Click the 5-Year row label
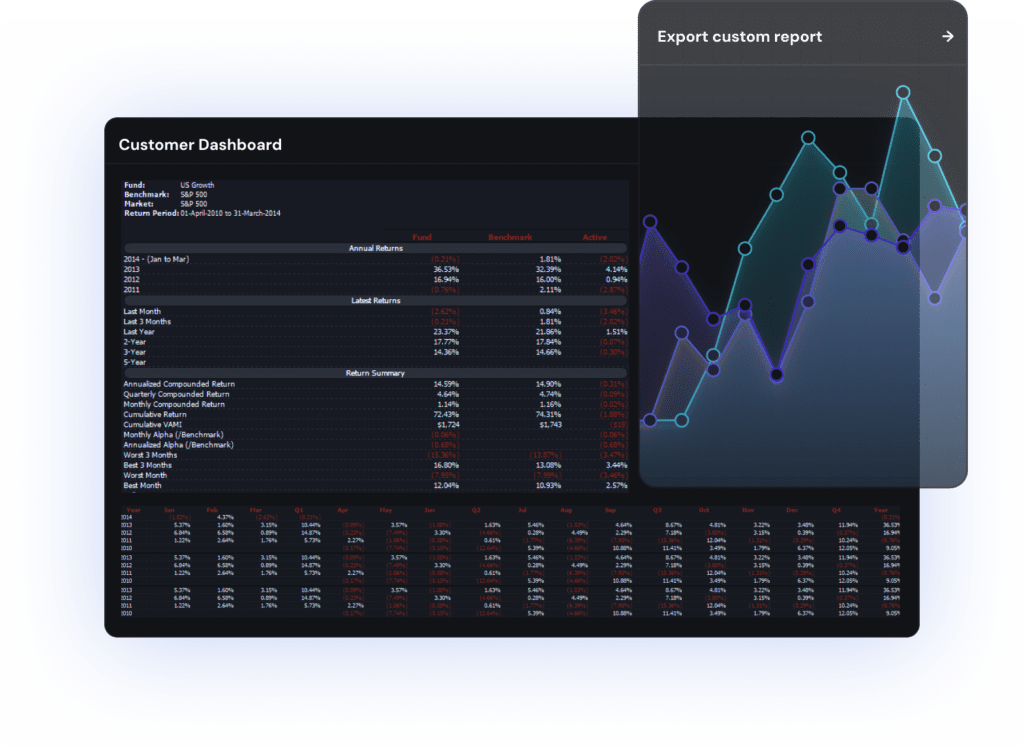 135,362
